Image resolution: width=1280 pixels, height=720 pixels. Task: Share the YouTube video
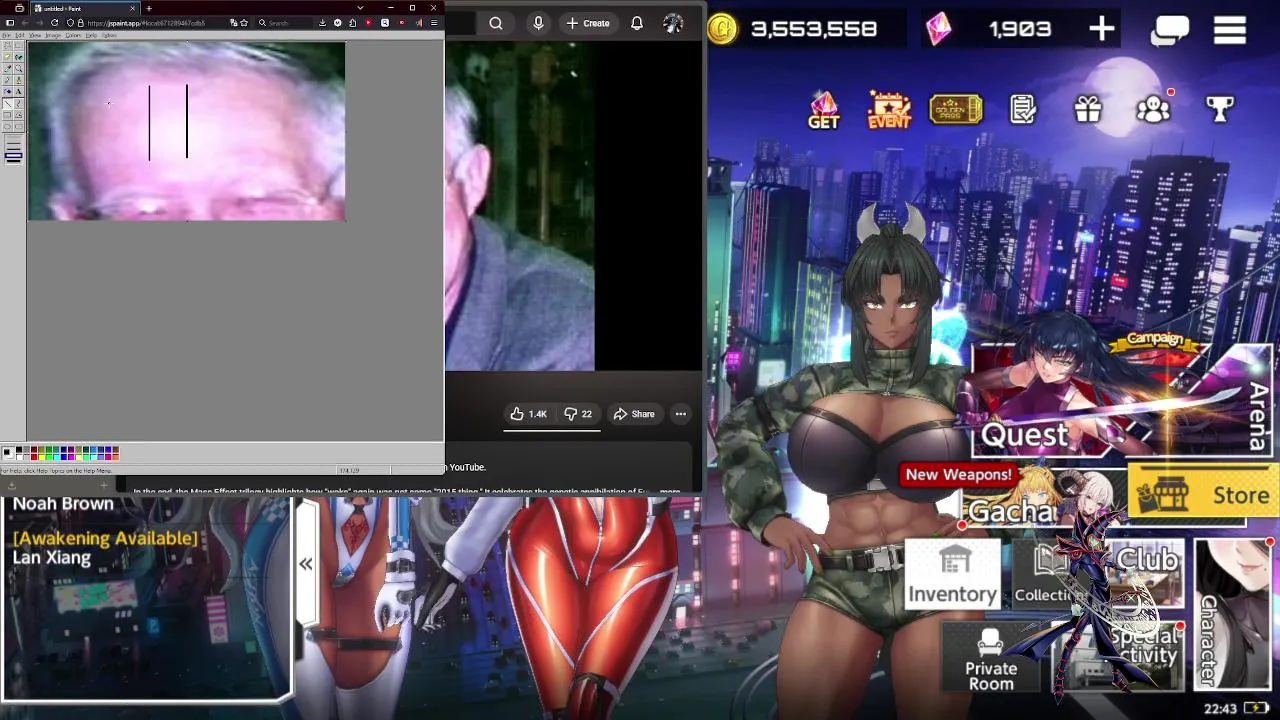click(634, 414)
